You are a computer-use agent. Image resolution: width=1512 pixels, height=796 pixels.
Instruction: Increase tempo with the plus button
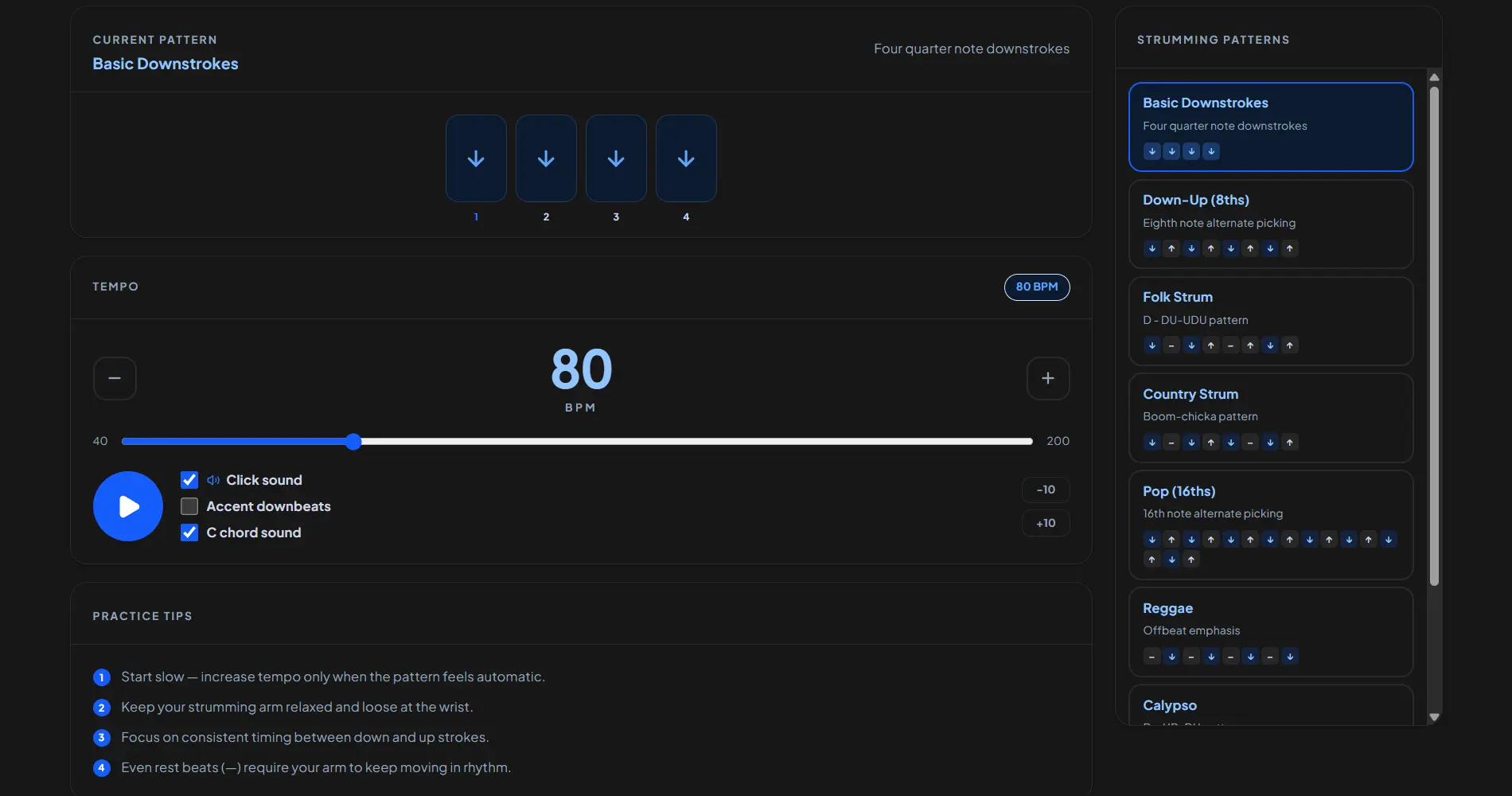point(1048,378)
